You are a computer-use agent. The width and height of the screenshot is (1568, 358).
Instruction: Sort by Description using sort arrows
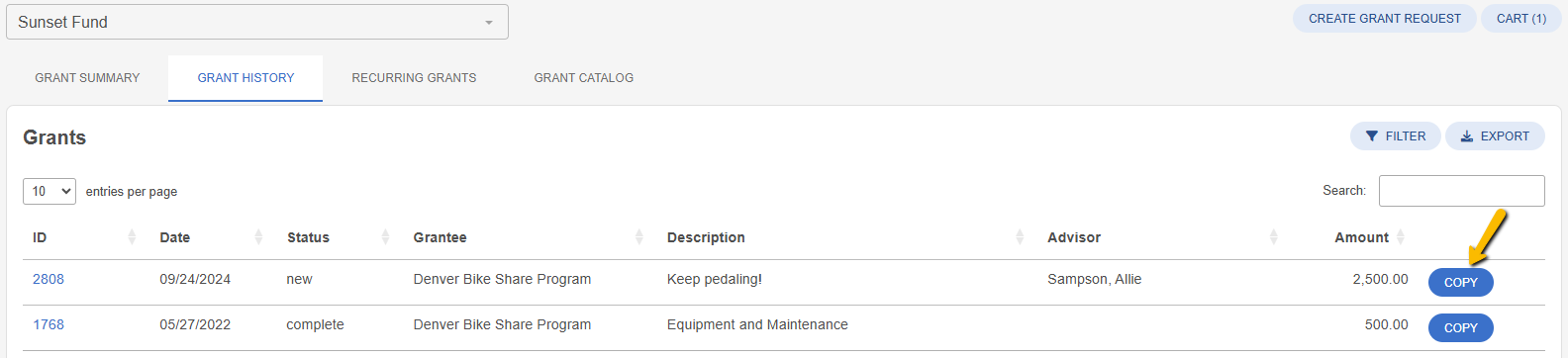1020,237
